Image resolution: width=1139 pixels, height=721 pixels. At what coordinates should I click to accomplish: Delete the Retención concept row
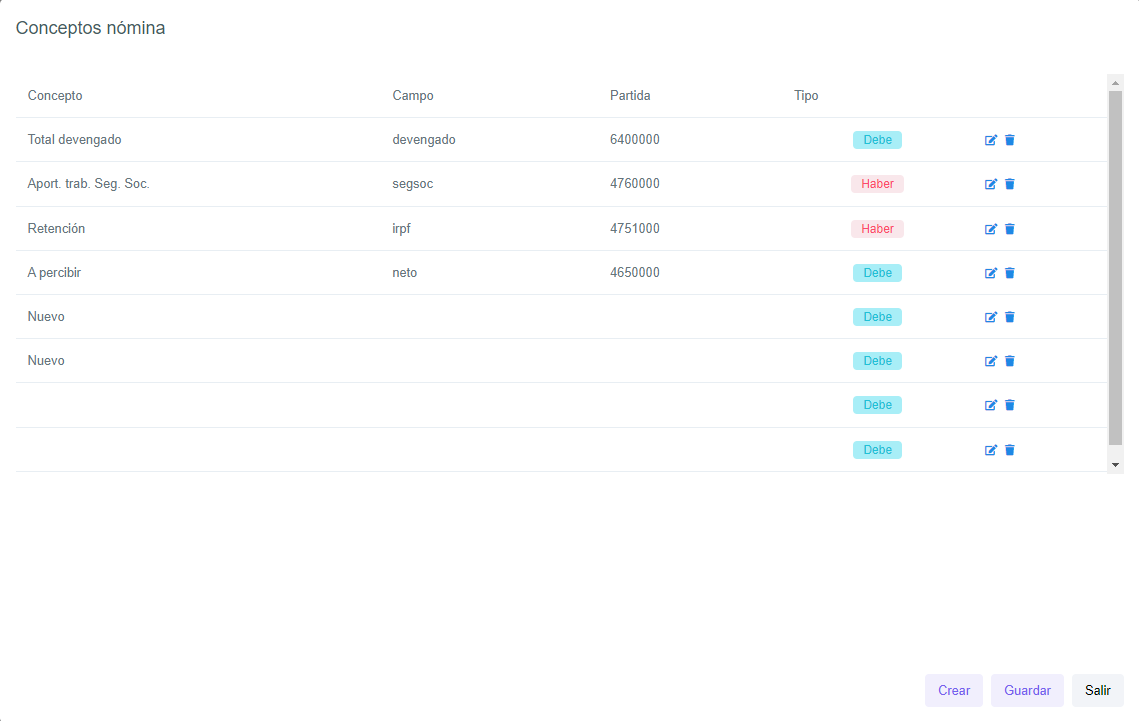click(x=1009, y=229)
